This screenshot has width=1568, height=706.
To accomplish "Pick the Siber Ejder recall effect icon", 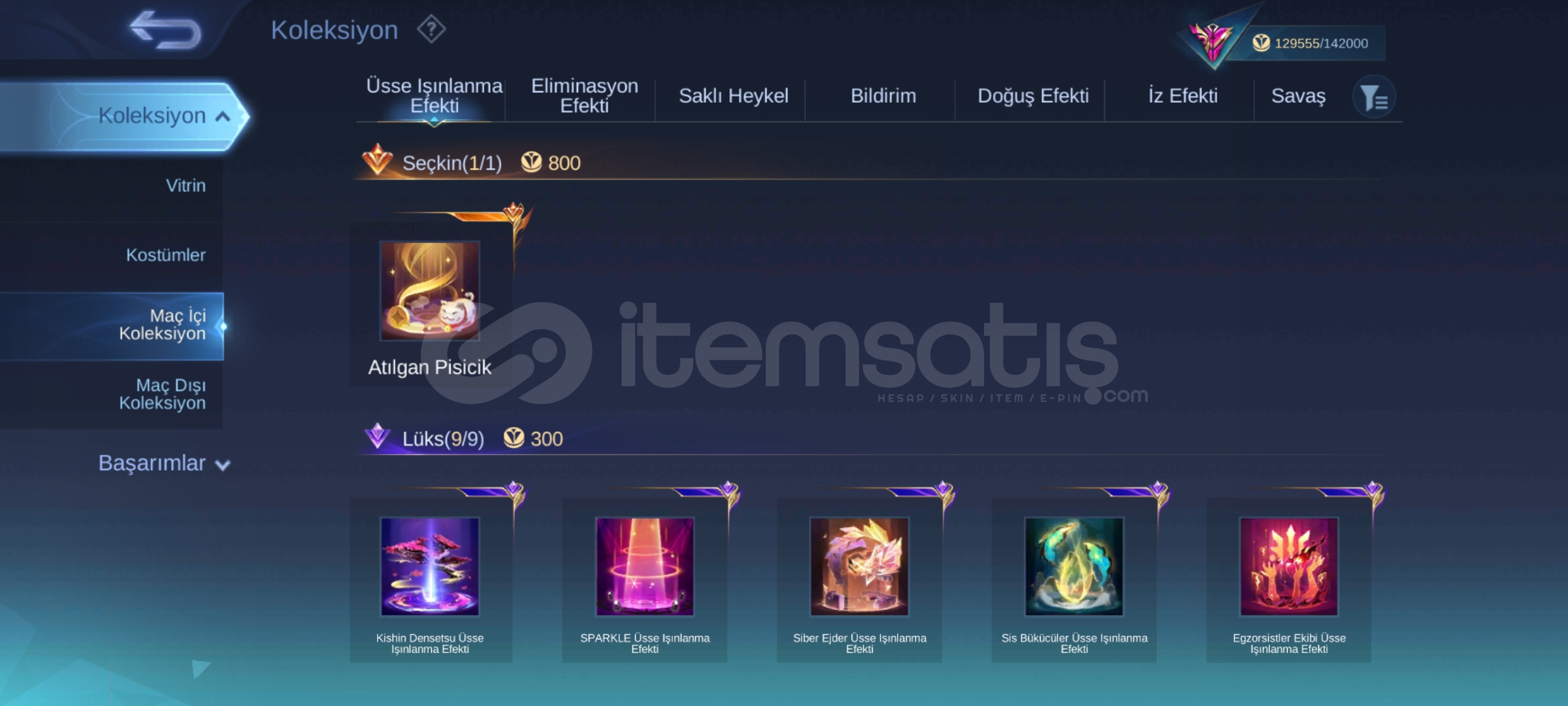I will 859,567.
